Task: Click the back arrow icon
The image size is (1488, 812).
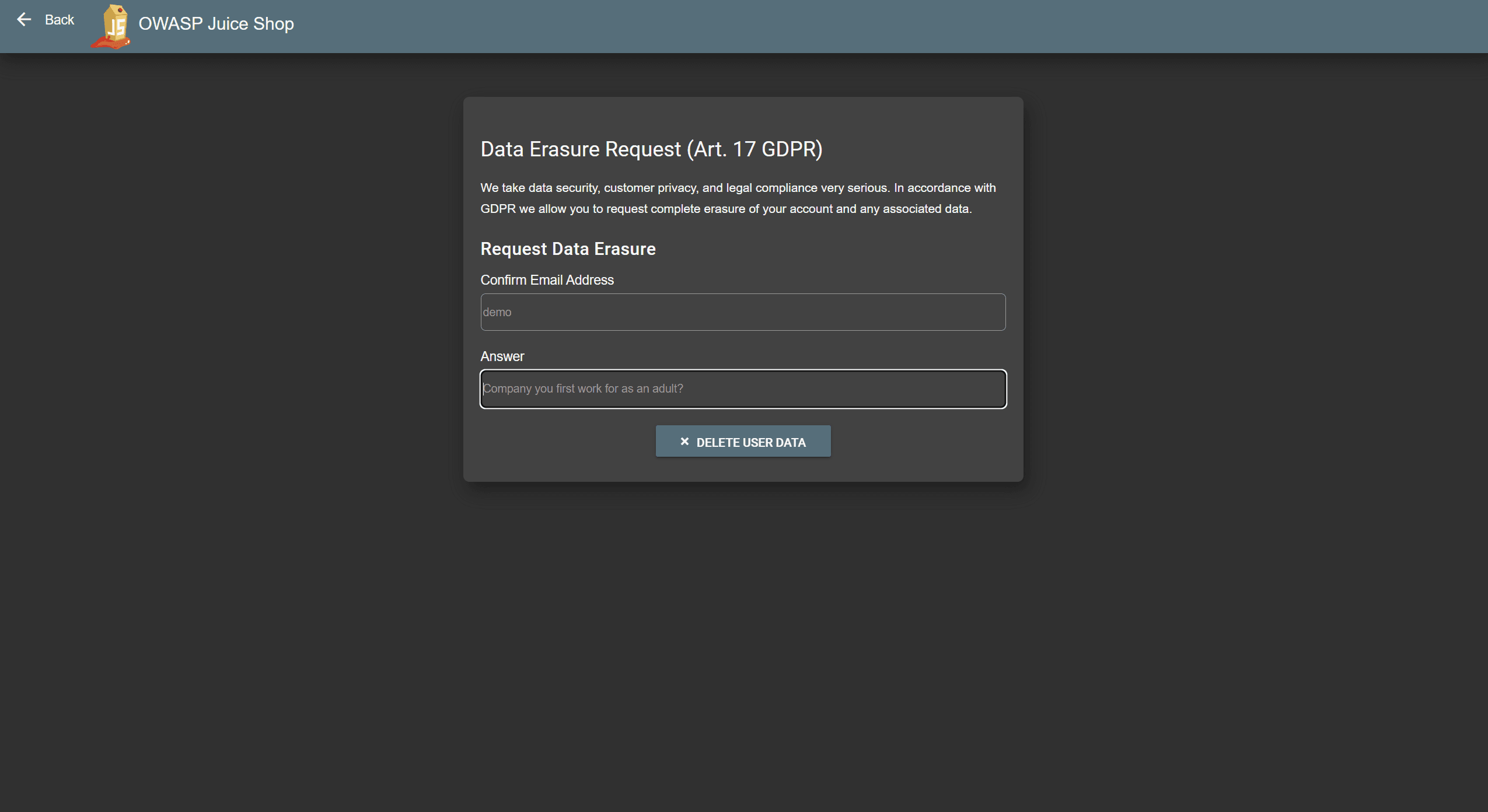Action: click(24, 20)
